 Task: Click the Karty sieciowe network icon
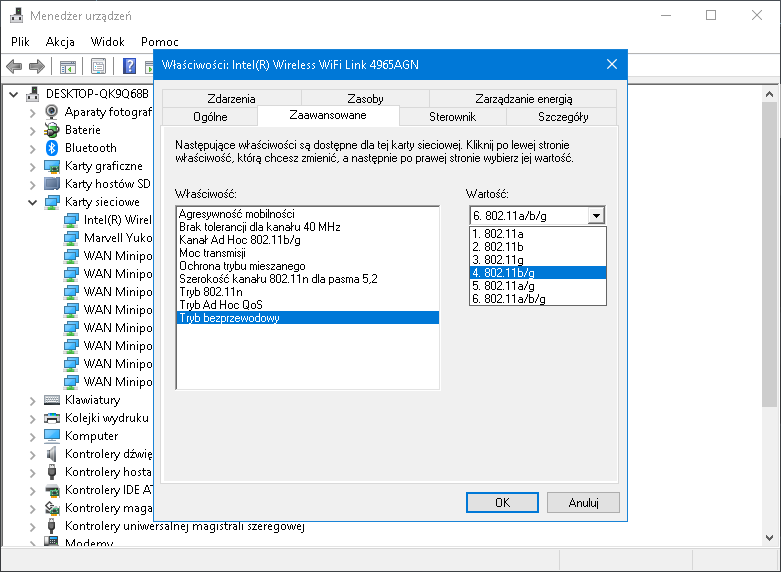pos(52,202)
